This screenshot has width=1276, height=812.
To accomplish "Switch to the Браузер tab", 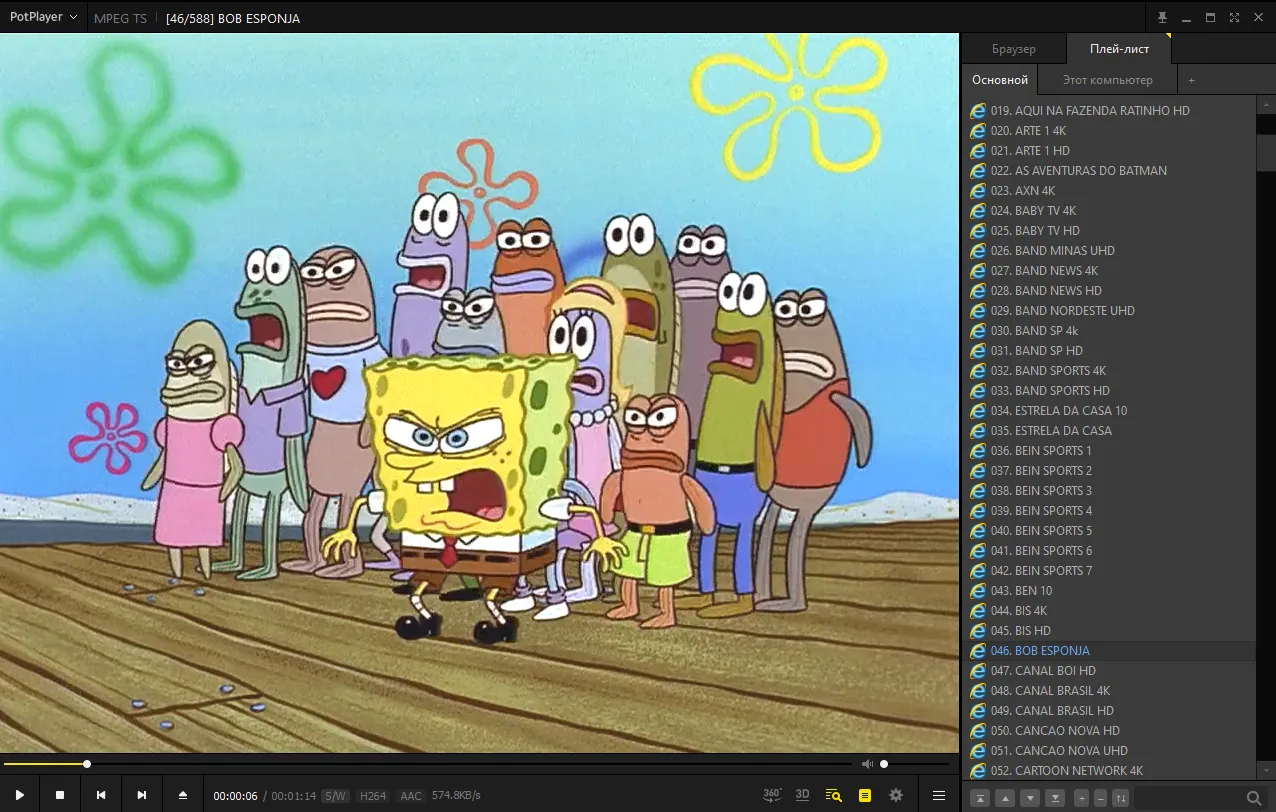I will (1014, 49).
